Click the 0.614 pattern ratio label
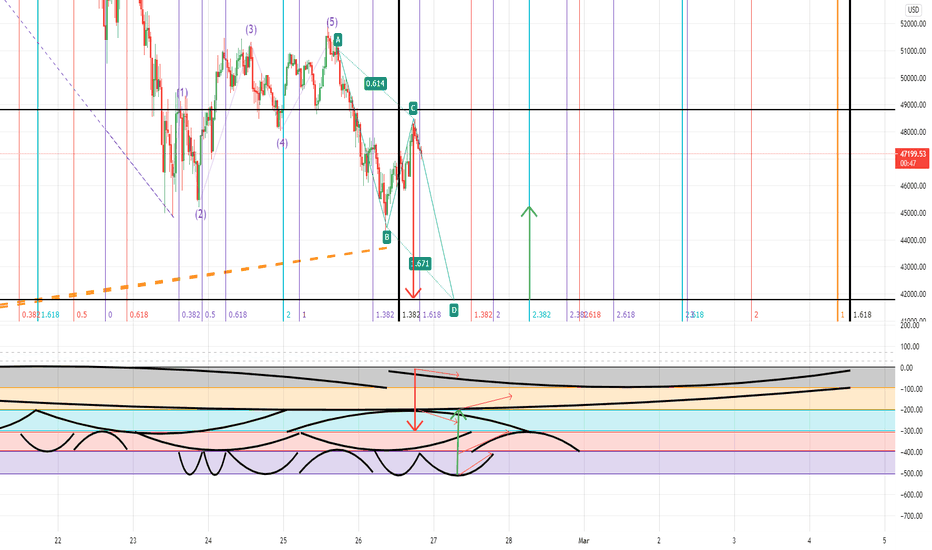The height and width of the screenshot is (550, 932). 375,84
